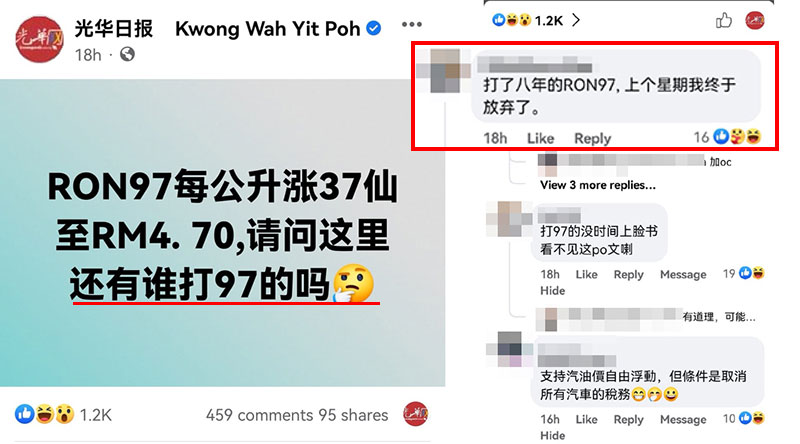Hide the 打97的没时间上脸书 comment
The width and height of the screenshot is (800, 444).
(553, 291)
